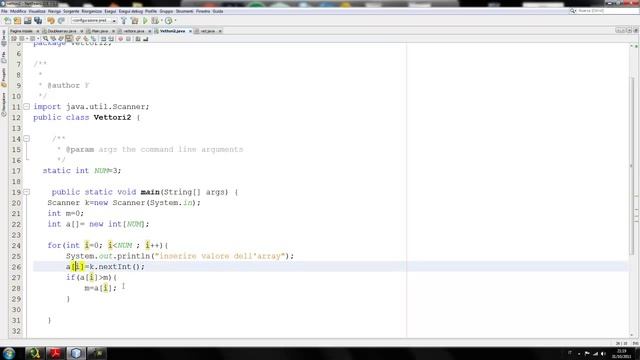Viewport: 640px width, 360px height.
Task: Open the Esegui debug menu
Action: pyautogui.click(x=131, y=11)
